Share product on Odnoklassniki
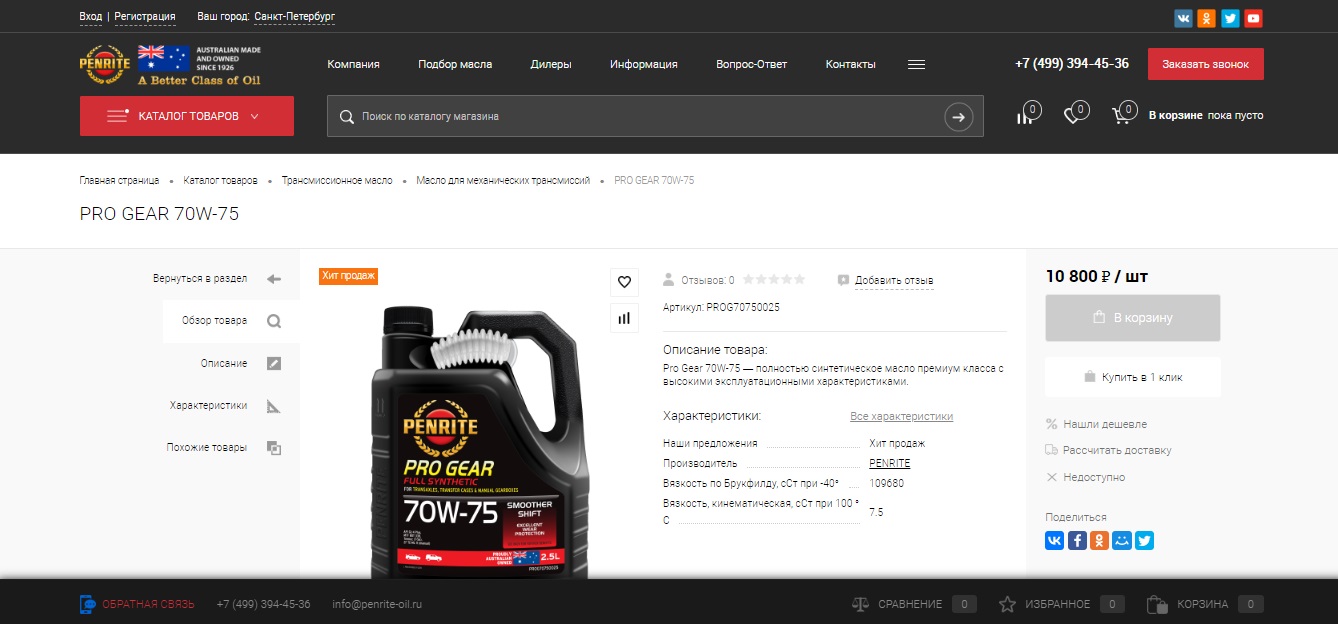Screen dimensions: 1338x626 (x=1100, y=540)
